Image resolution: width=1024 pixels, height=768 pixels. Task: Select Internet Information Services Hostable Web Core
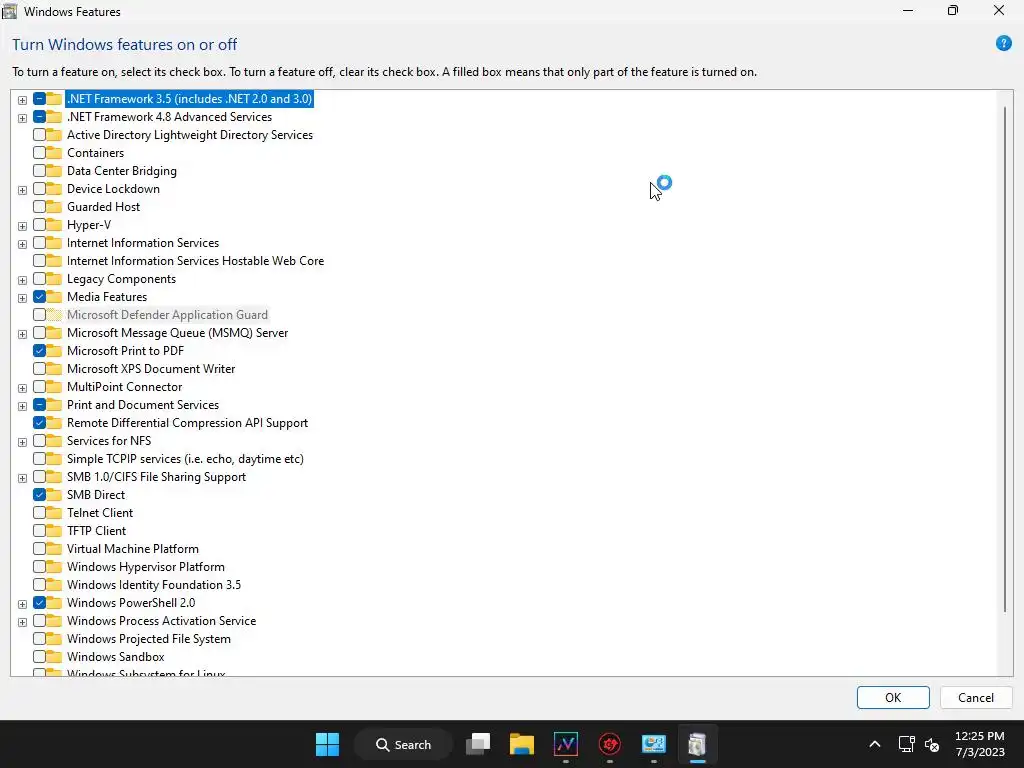pos(195,261)
